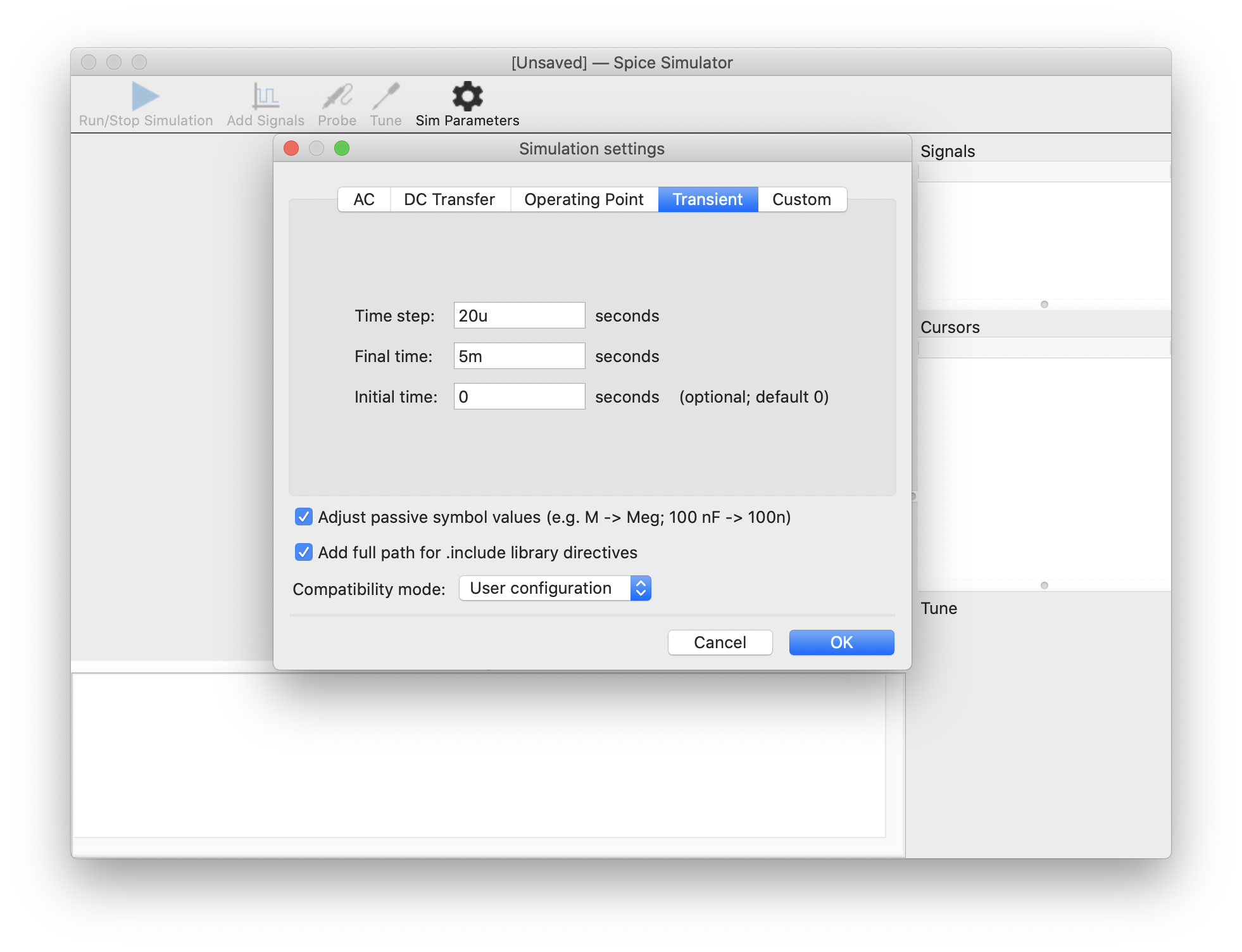Select the Tune screwdriver icon
This screenshot has width=1242, height=952.
[386, 96]
